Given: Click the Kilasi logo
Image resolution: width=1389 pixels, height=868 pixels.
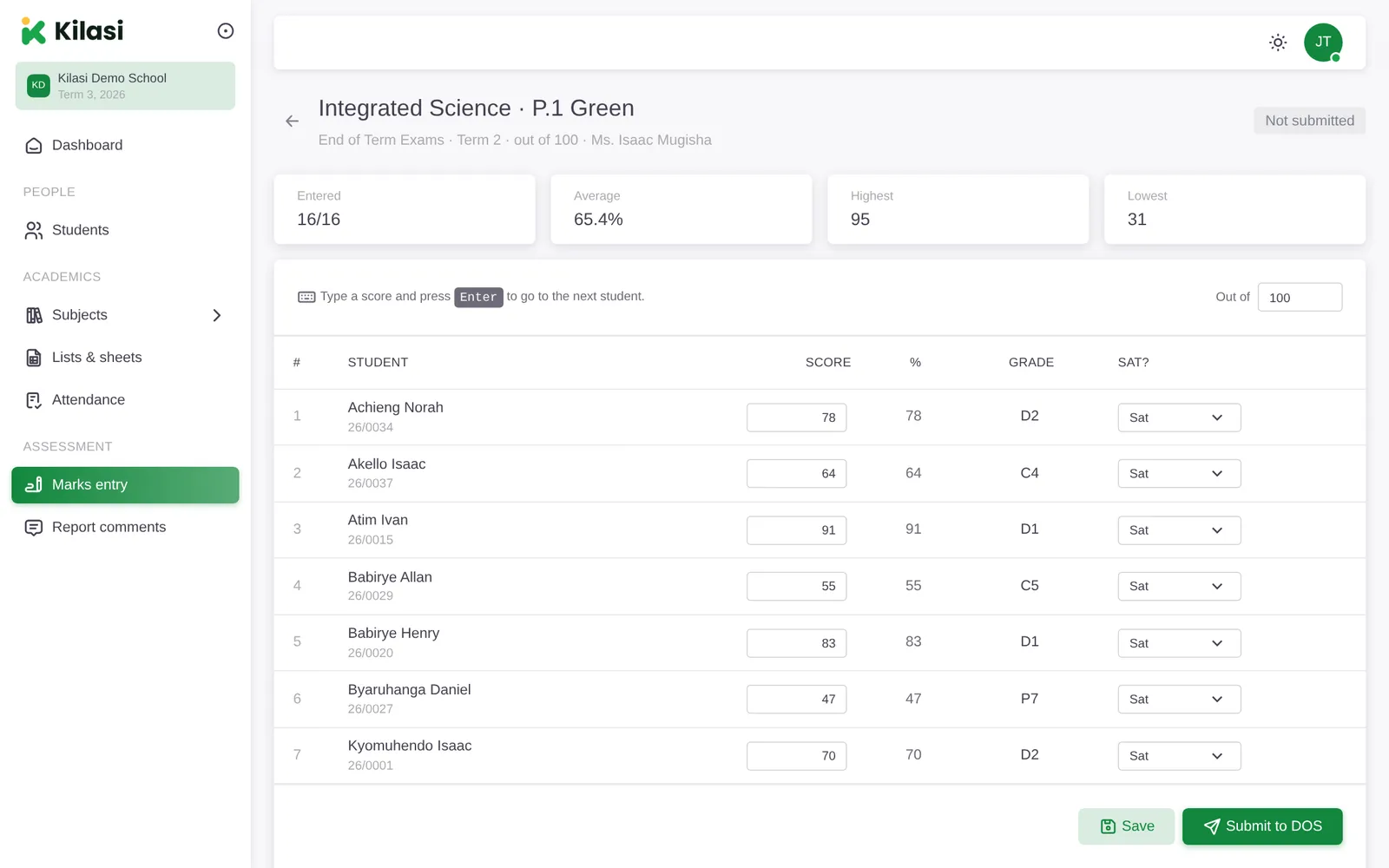Looking at the screenshot, I should tap(72, 31).
